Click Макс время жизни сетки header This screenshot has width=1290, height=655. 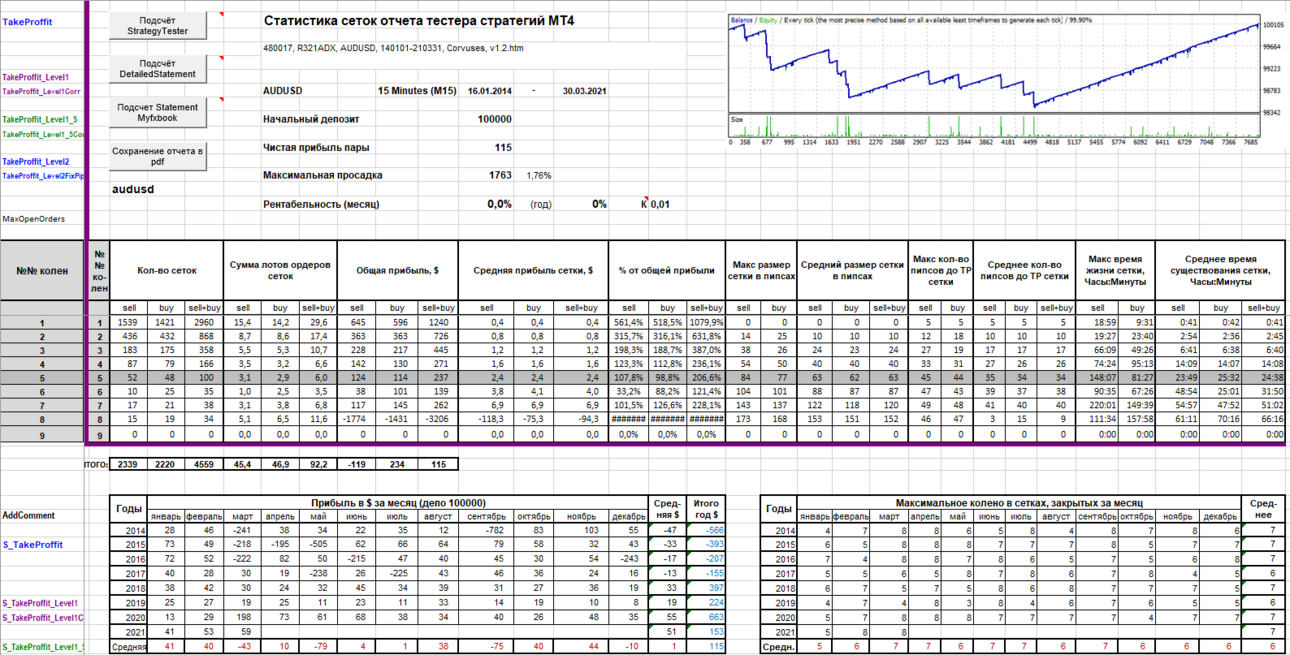pyautogui.click(x=1114, y=270)
